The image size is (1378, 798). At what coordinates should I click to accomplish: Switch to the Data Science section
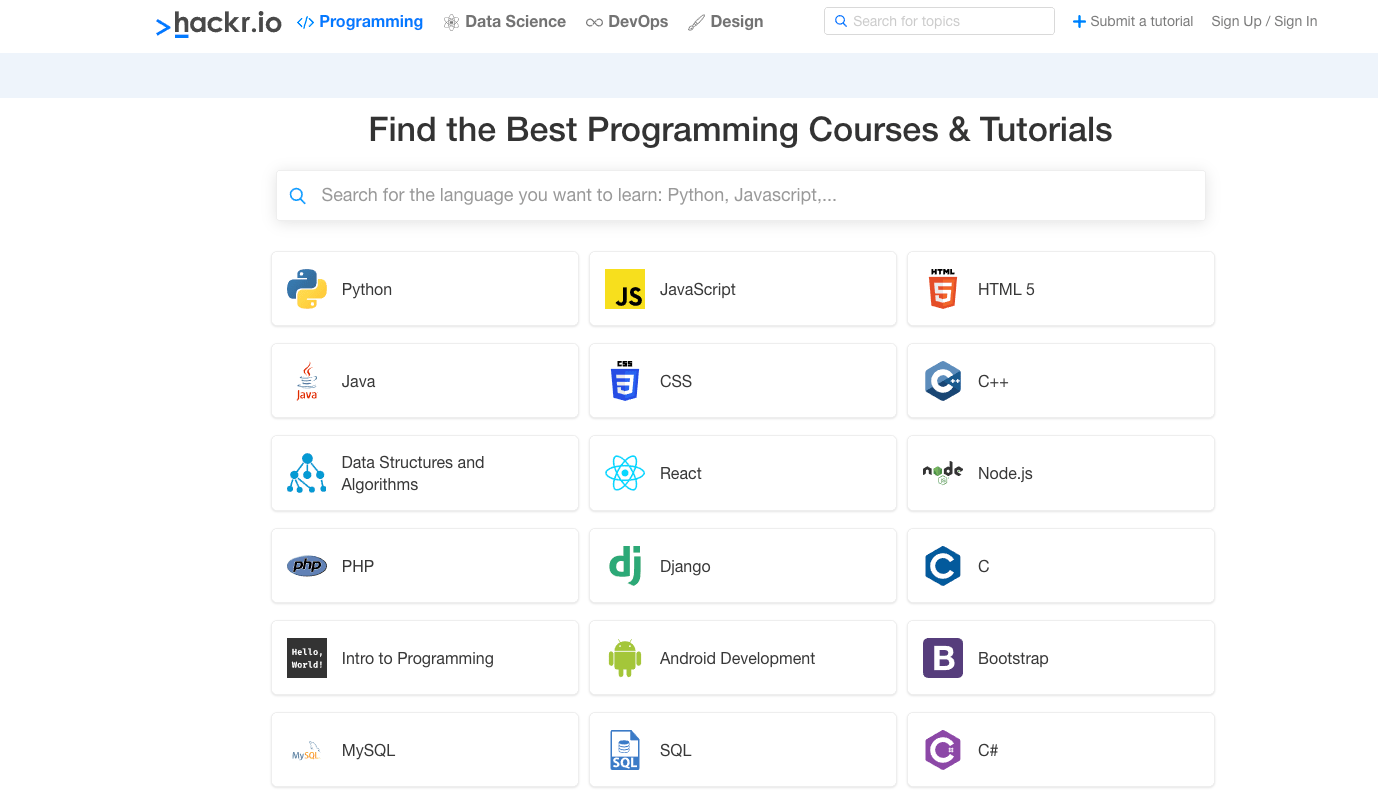click(504, 21)
